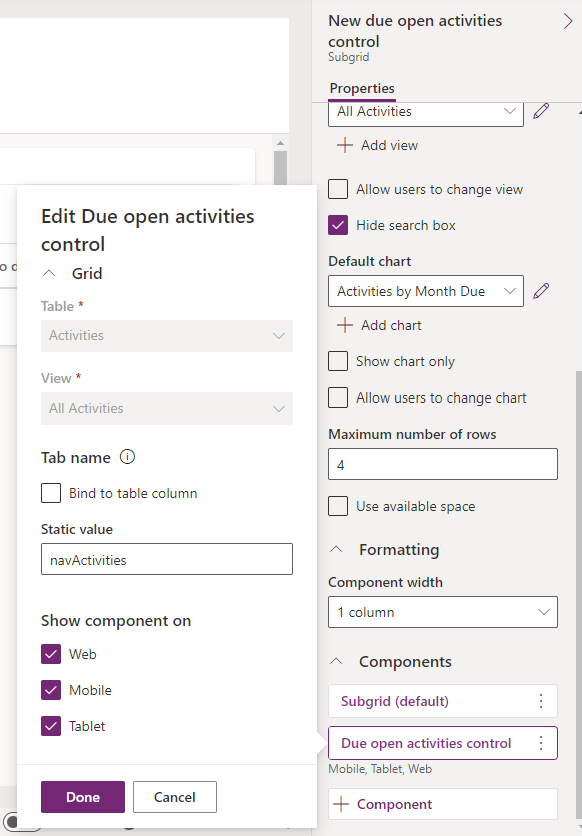Click the Static value input field
The image size is (582, 836).
coord(167,559)
